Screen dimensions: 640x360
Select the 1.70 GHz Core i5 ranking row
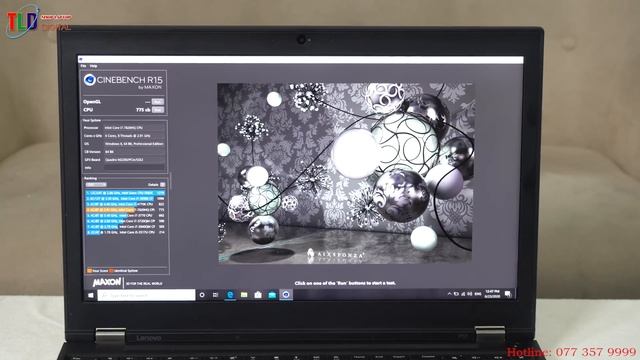(x=125, y=232)
